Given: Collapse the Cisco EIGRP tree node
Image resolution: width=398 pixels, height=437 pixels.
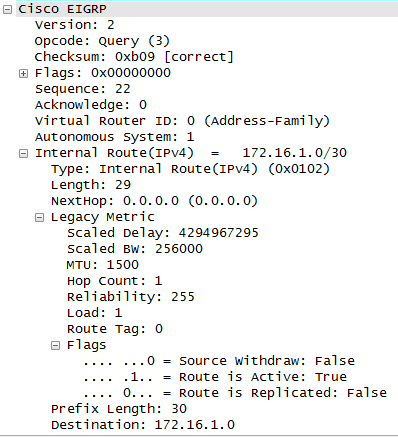Looking at the screenshot, I should coord(7,10).
